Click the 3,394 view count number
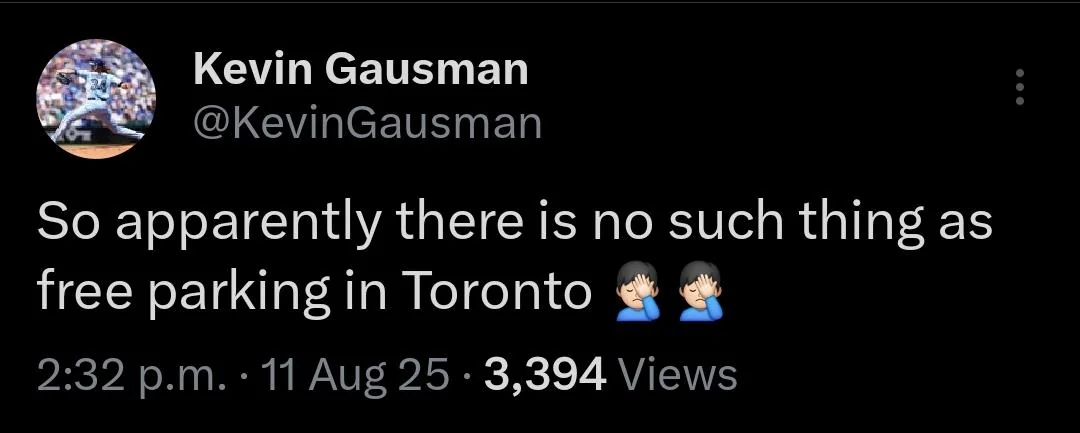 [x=545, y=375]
